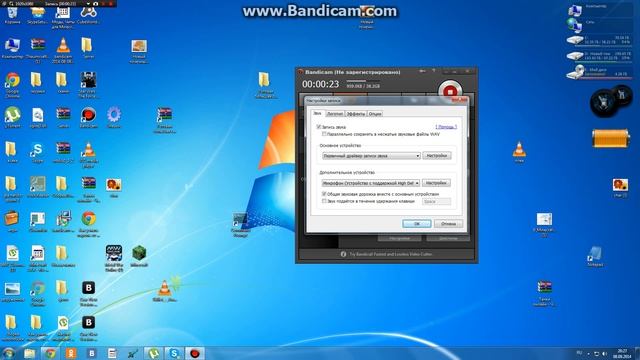
Task: Stop recording with Bandicam's red record button
Action: [450, 91]
